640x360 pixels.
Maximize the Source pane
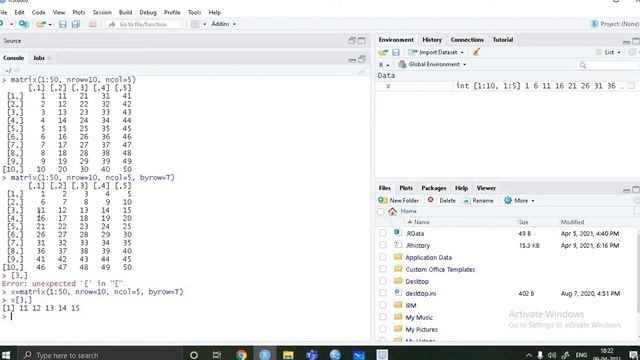(362, 40)
